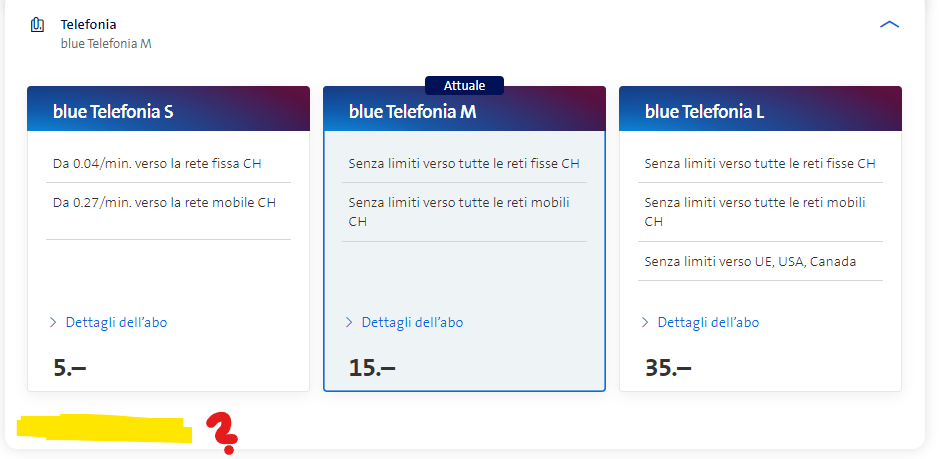Click the Attuale badge on Telefonia M

coord(464,86)
